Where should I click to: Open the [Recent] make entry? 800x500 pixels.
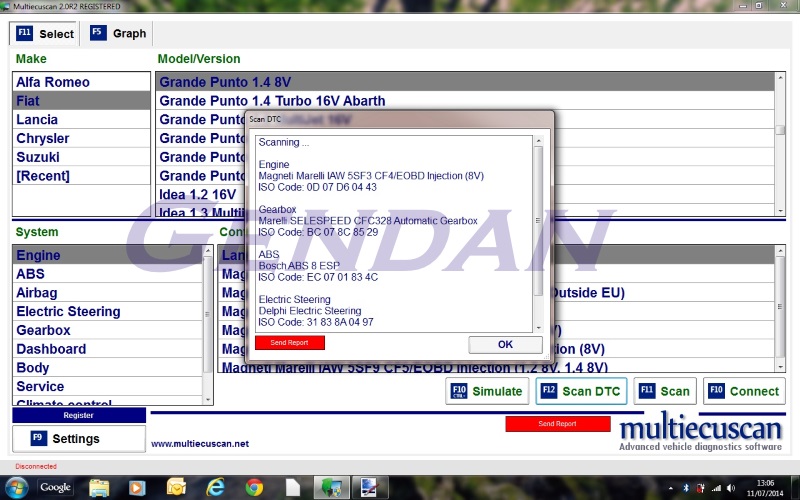81,176
